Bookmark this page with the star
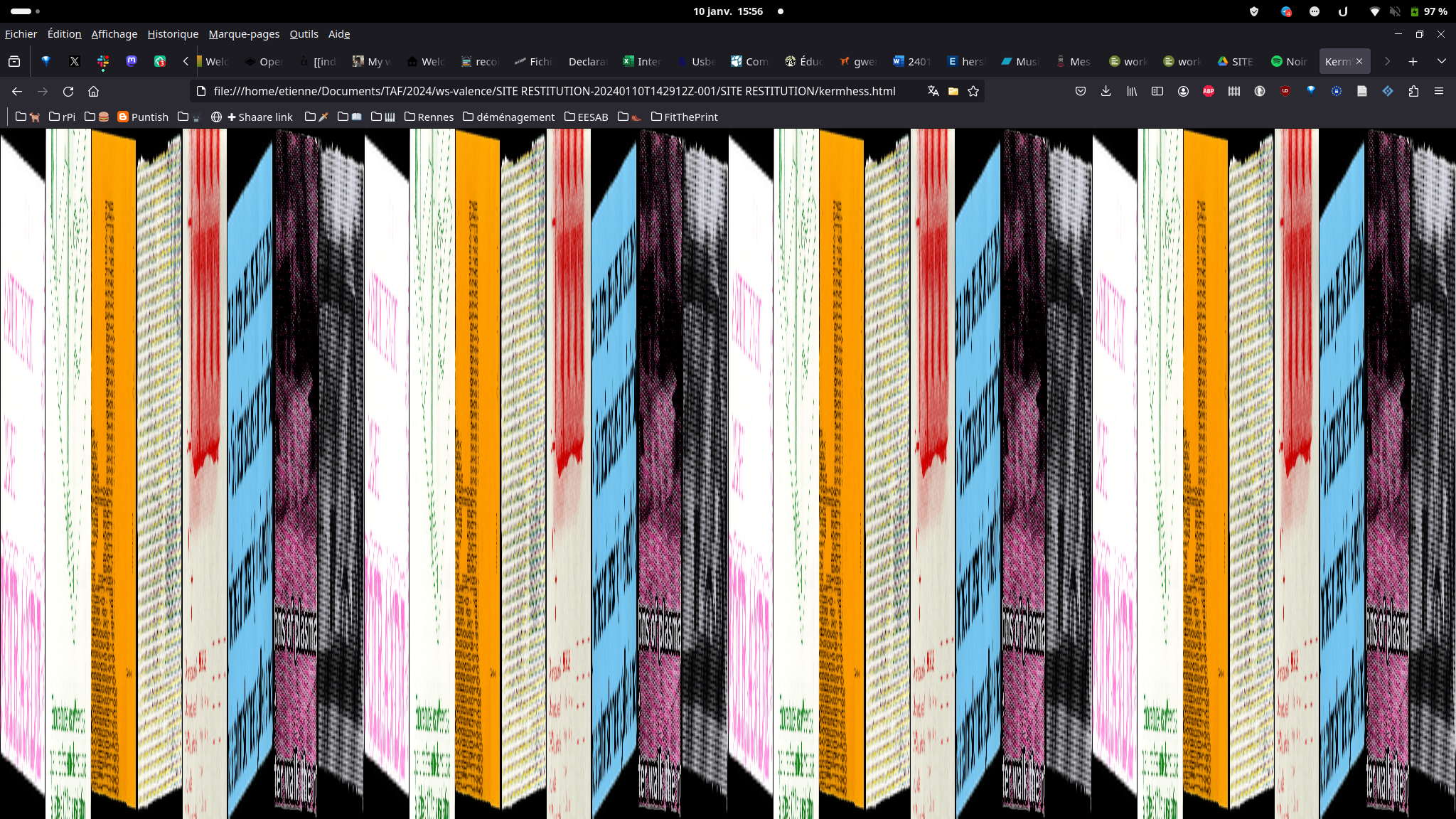This screenshot has width=1456, height=819. [973, 91]
